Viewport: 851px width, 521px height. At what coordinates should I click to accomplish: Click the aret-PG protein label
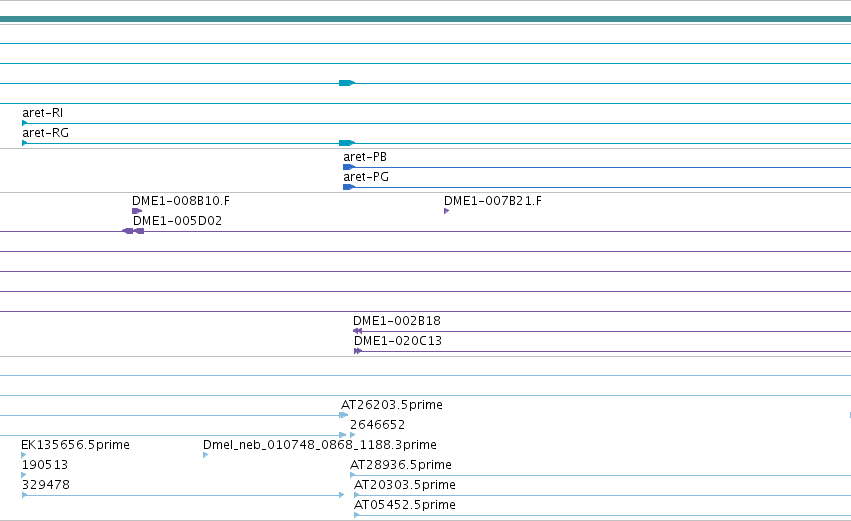(x=366, y=177)
